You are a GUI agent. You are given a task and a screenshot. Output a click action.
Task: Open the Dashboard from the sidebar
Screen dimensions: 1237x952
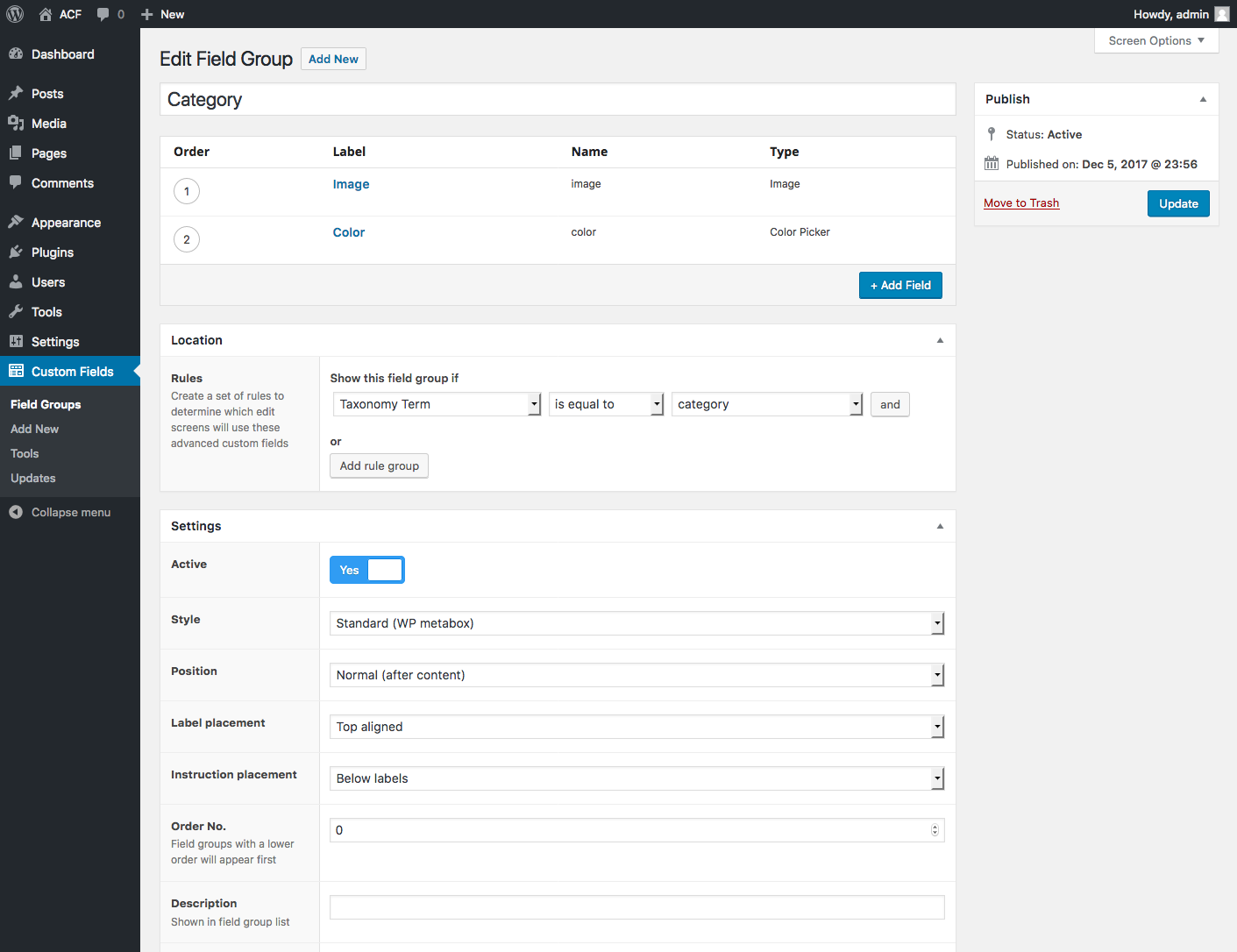[x=61, y=53]
